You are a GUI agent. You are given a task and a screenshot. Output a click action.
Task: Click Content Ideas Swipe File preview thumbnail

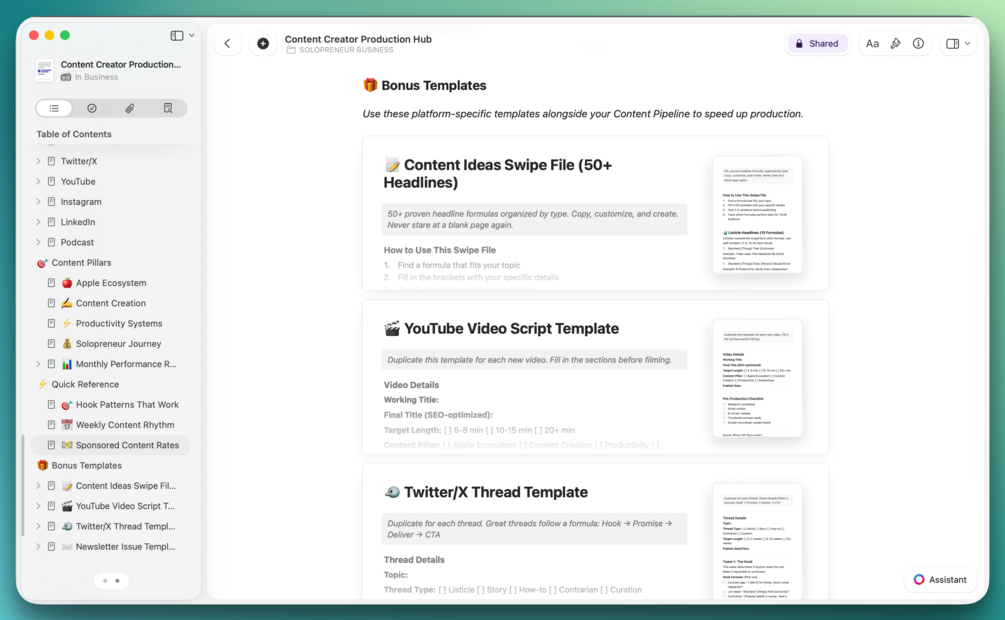click(x=757, y=215)
